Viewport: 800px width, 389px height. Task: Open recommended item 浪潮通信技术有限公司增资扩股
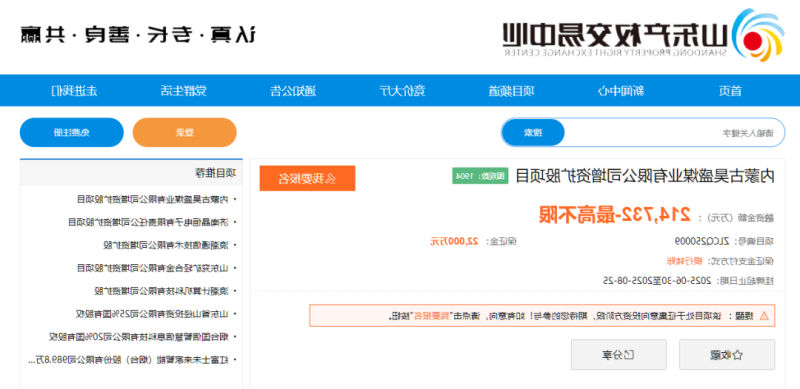pyautogui.click(x=165, y=245)
